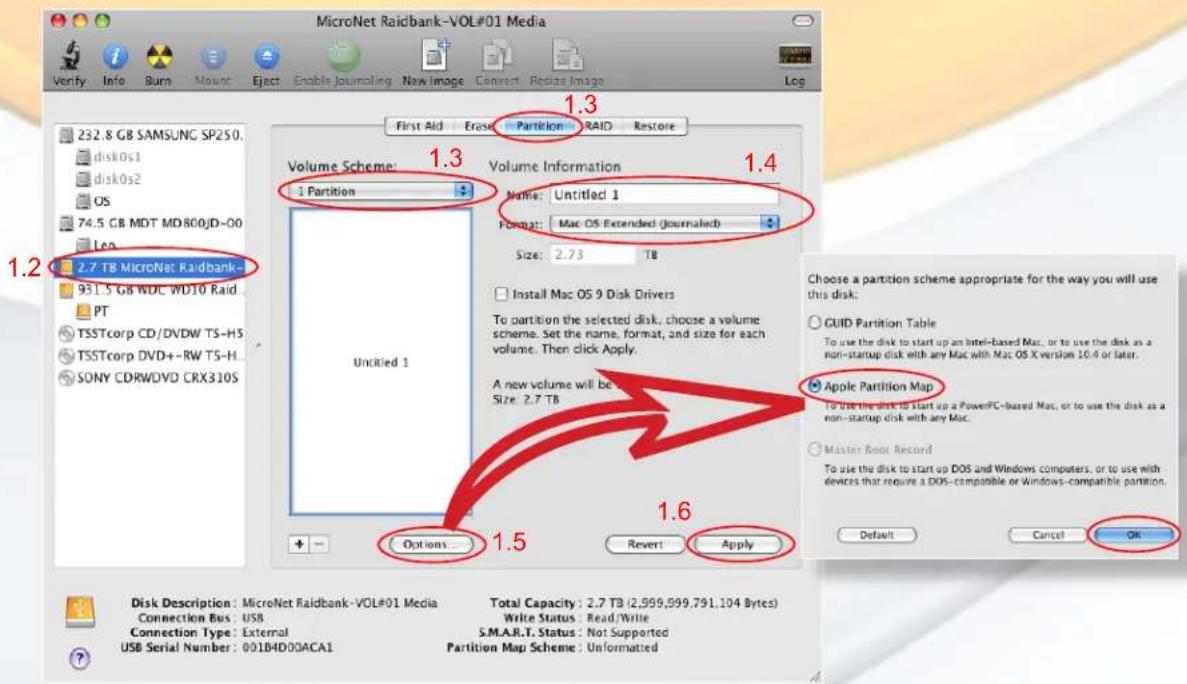
Task: Click the Mount toolbar icon
Action: pyautogui.click(x=213, y=57)
